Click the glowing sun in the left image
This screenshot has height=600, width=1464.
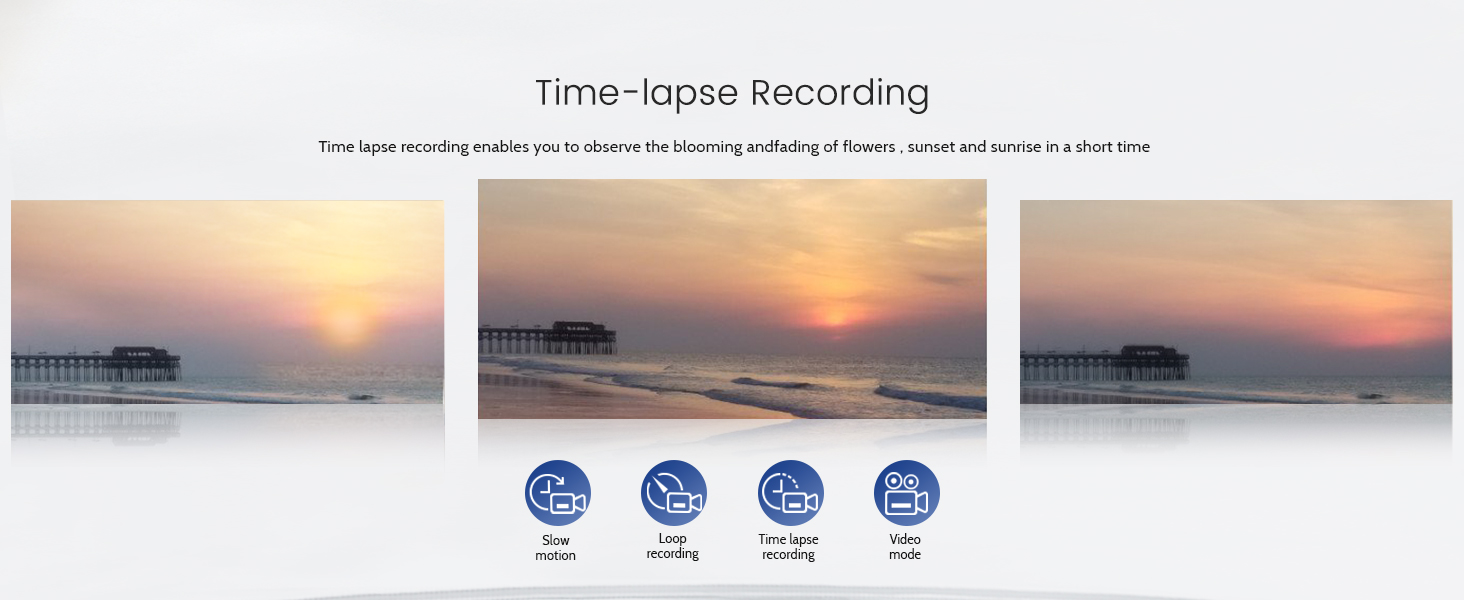345,322
